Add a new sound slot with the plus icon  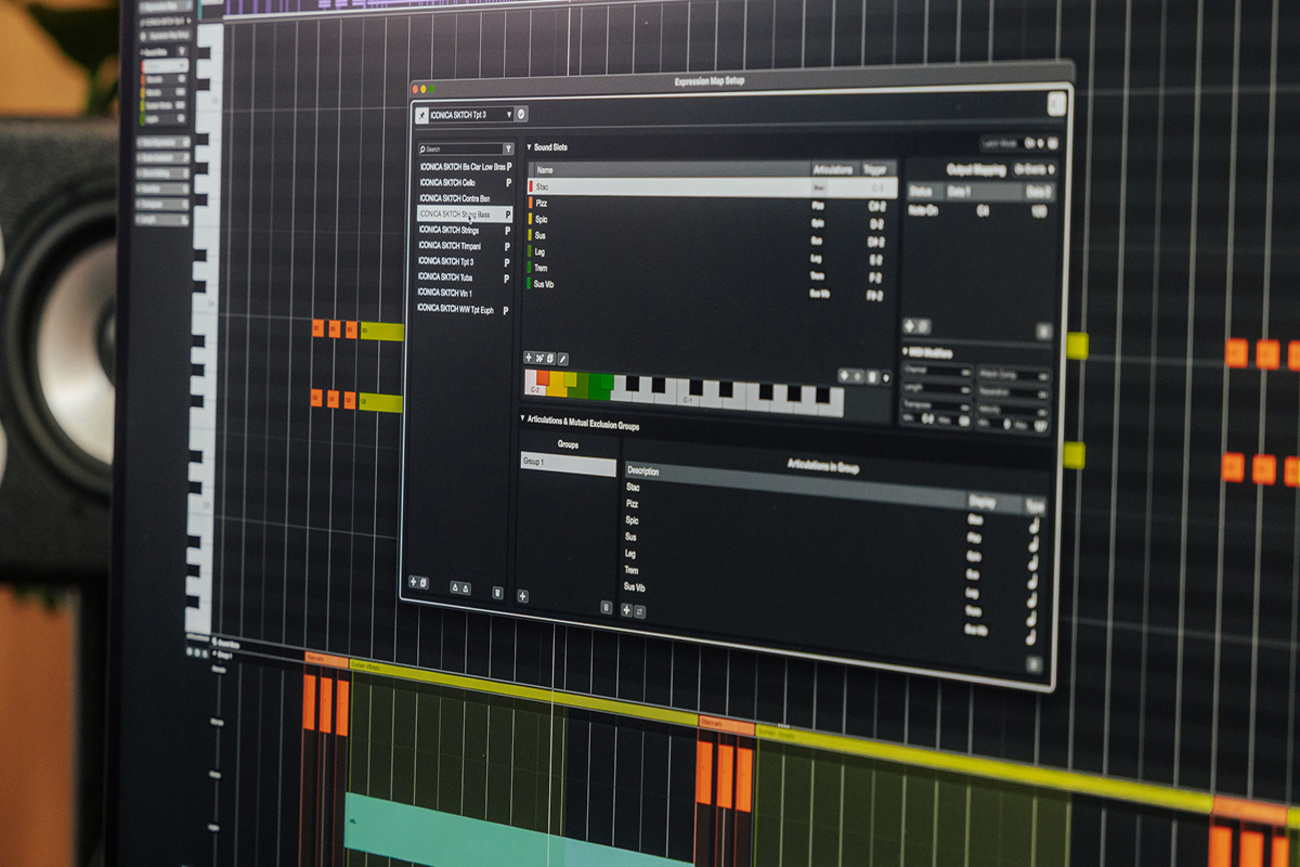pyautogui.click(x=530, y=360)
